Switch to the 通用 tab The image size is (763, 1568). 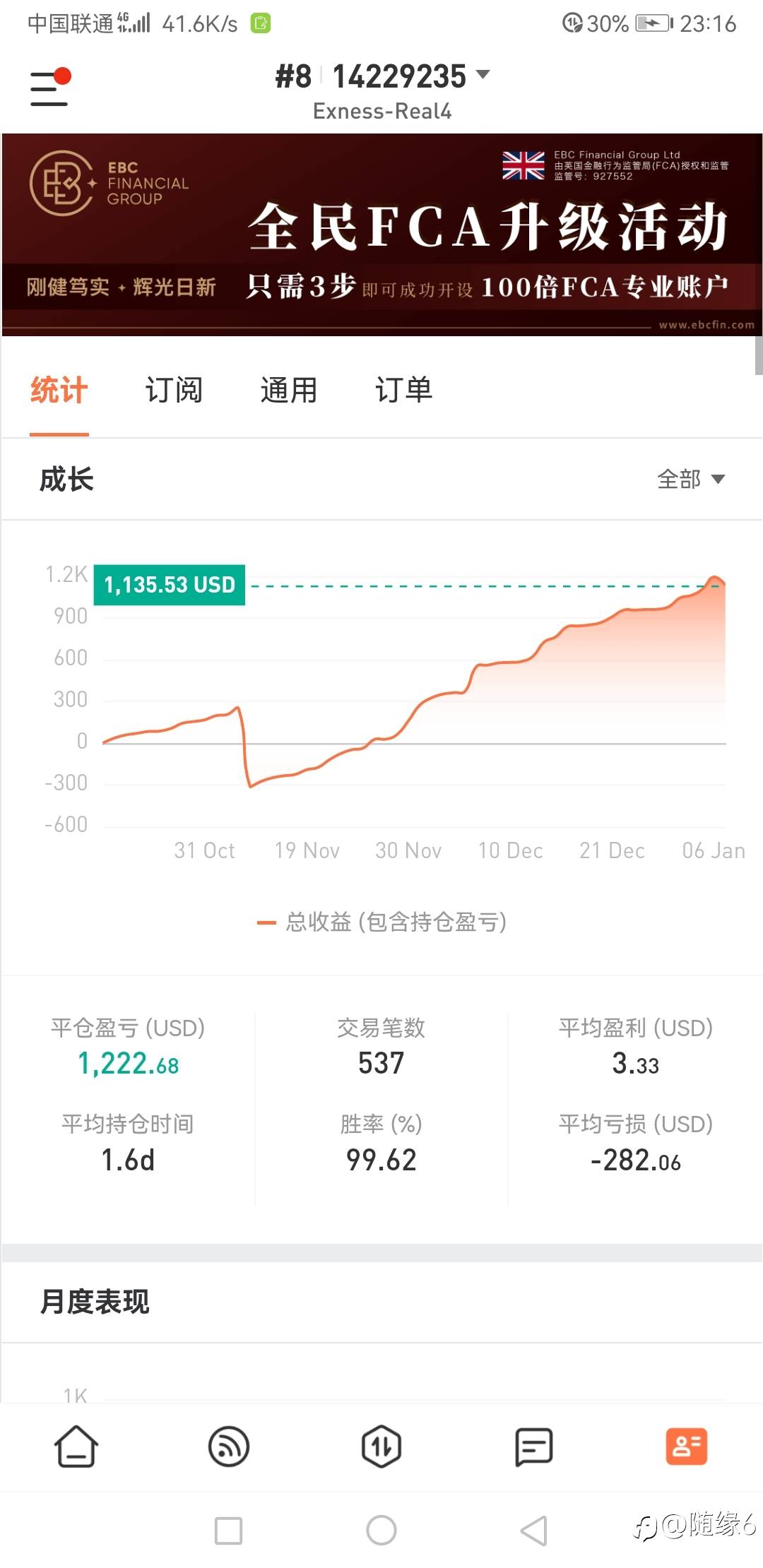tap(288, 391)
